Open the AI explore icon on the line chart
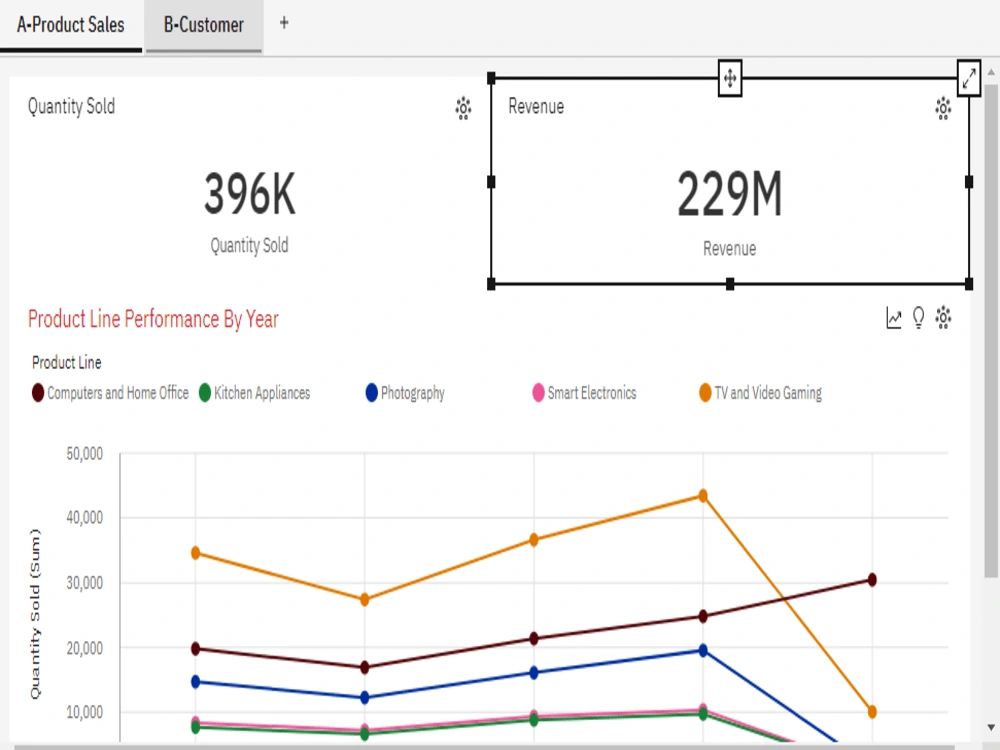 pyautogui.click(x=942, y=316)
